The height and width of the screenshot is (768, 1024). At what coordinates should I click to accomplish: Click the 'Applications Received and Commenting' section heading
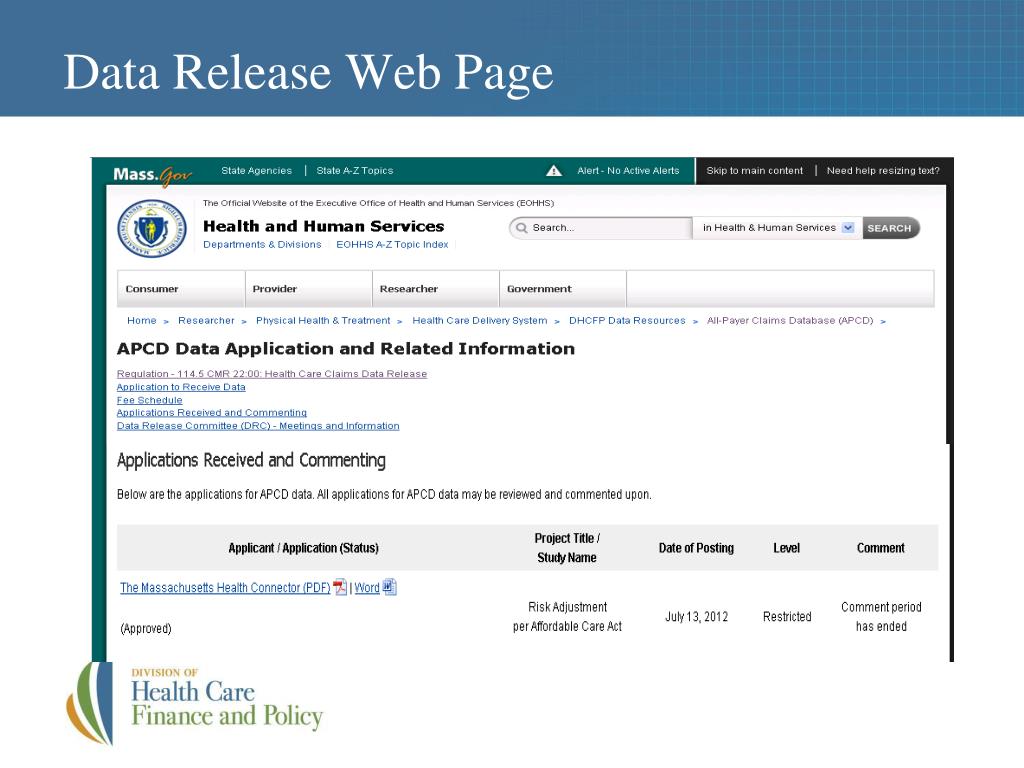tap(251, 460)
